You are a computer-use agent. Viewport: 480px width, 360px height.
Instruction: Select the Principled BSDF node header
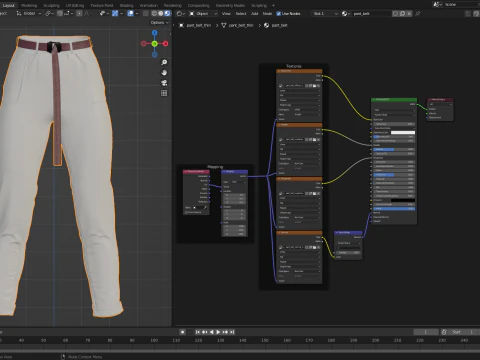(x=394, y=100)
